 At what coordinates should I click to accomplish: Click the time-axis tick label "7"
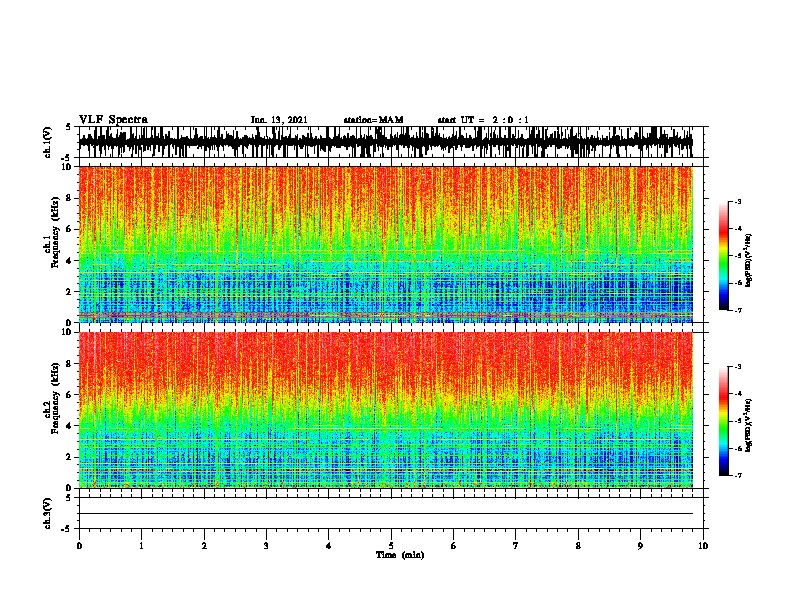coord(516,546)
